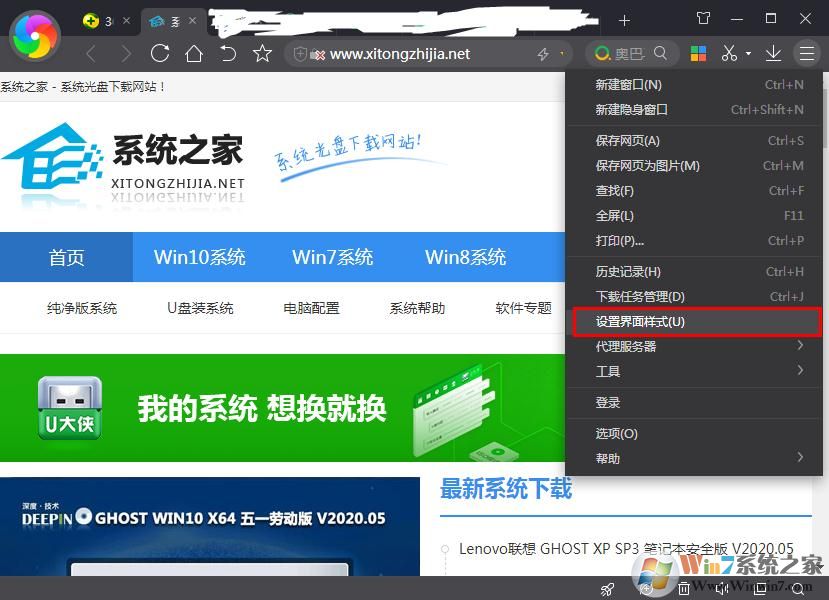The image size is (829, 600).
Task: Click the boost rocket icon in bottom status bar
Action: click(x=608, y=590)
